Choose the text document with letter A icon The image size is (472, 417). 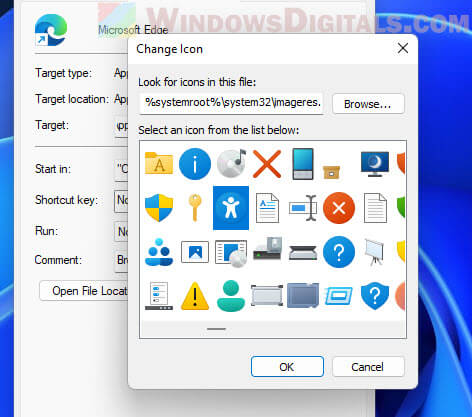267,208
